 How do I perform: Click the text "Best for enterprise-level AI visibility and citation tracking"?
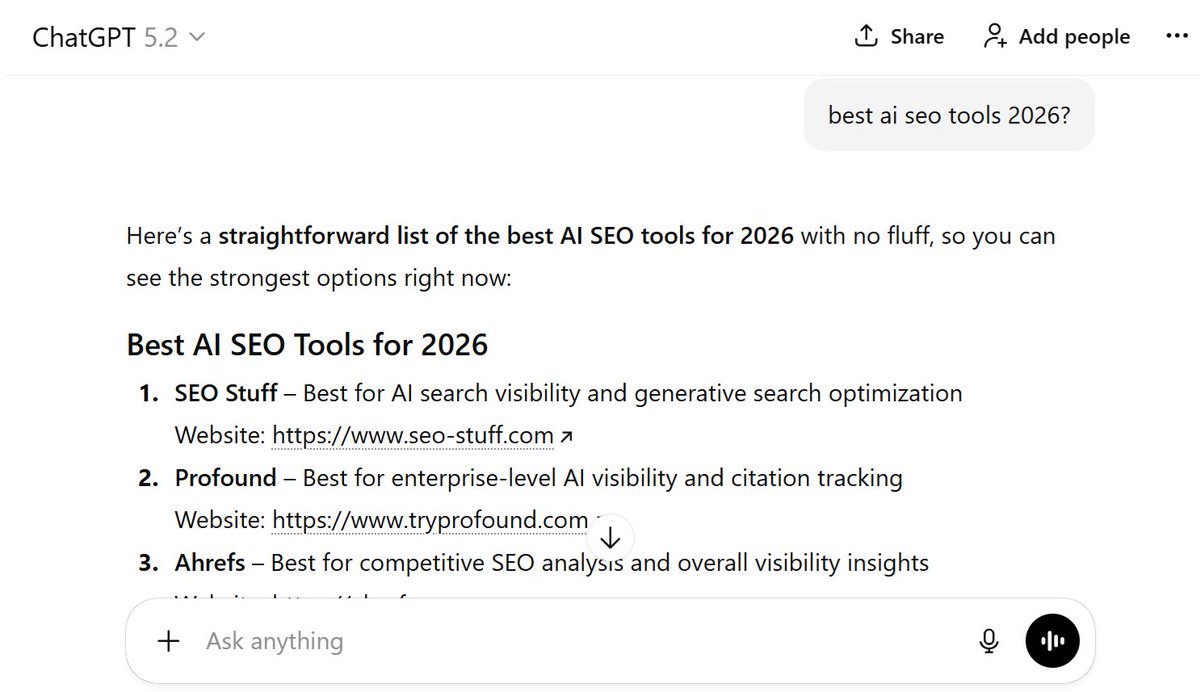tap(602, 478)
